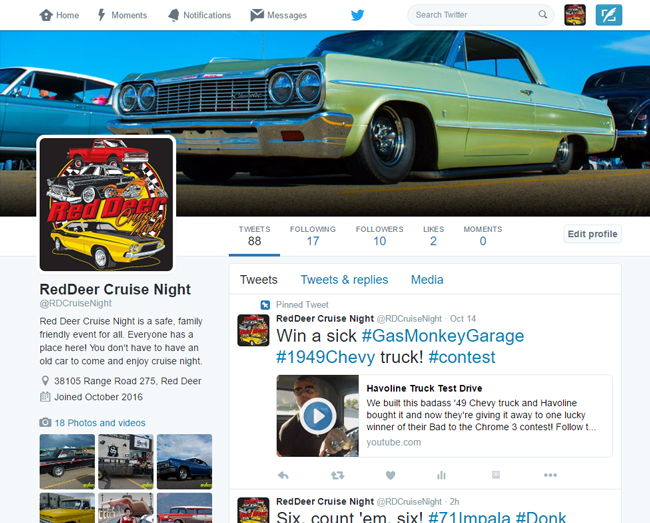Switch to the Tweets & replies tab
The height and width of the screenshot is (523, 650).
pos(344,280)
